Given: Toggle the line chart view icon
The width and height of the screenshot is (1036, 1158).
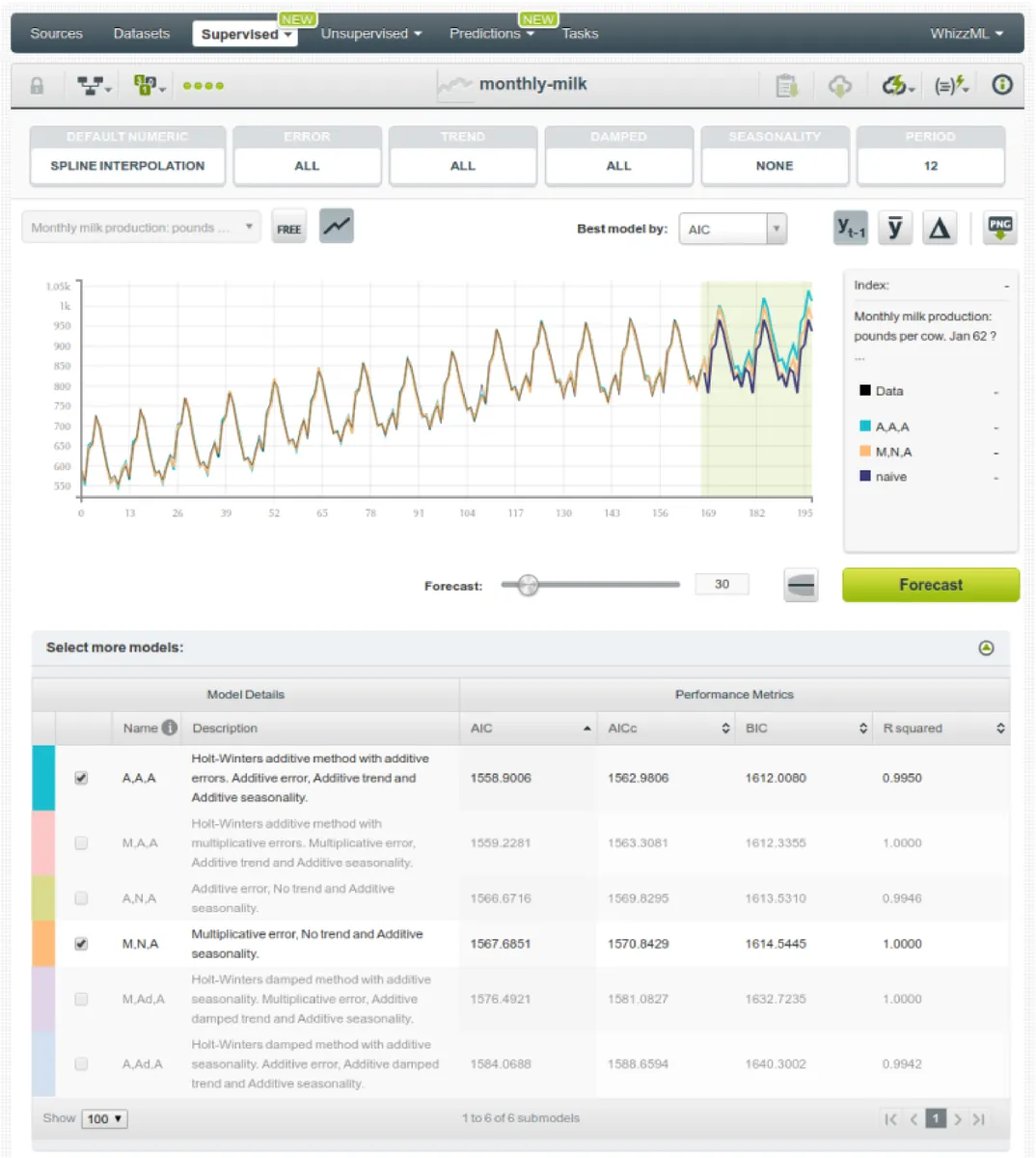Looking at the screenshot, I should click(x=337, y=227).
